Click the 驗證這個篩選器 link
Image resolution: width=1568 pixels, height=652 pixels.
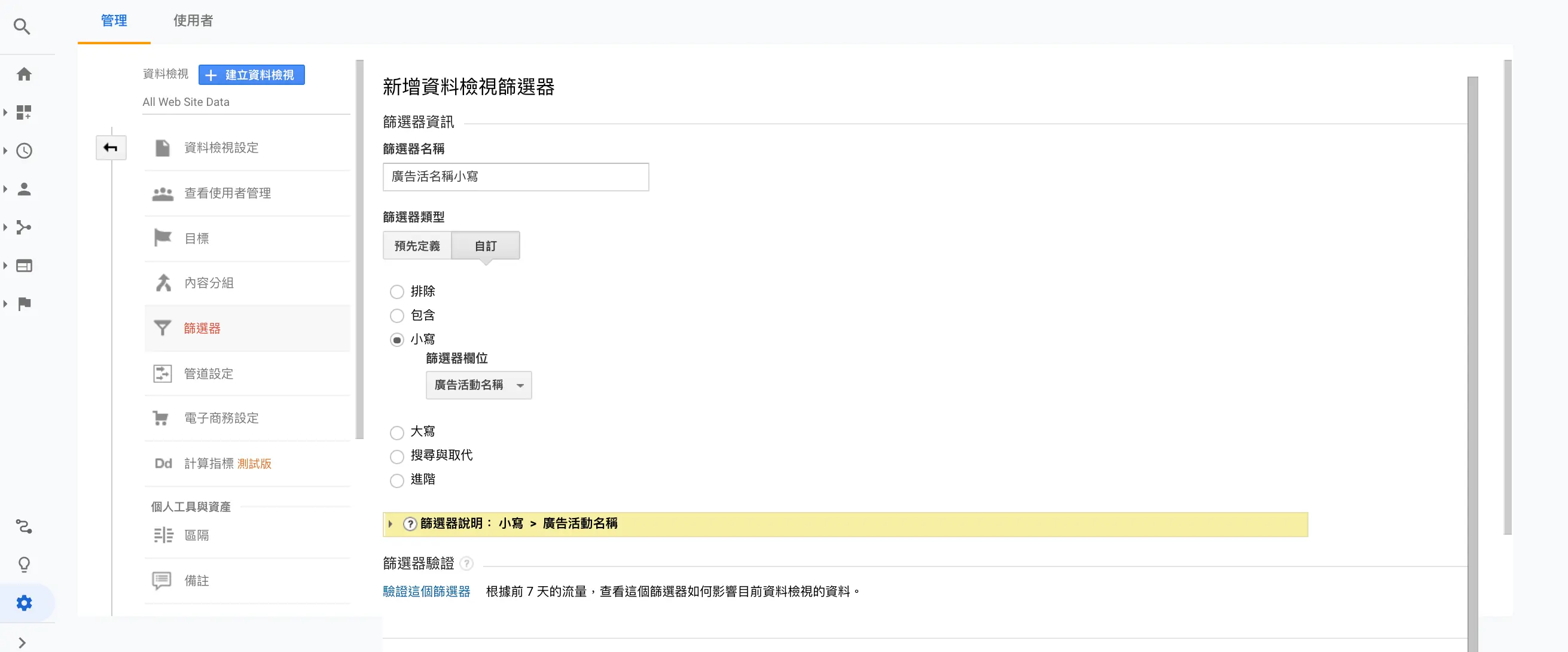pos(426,591)
